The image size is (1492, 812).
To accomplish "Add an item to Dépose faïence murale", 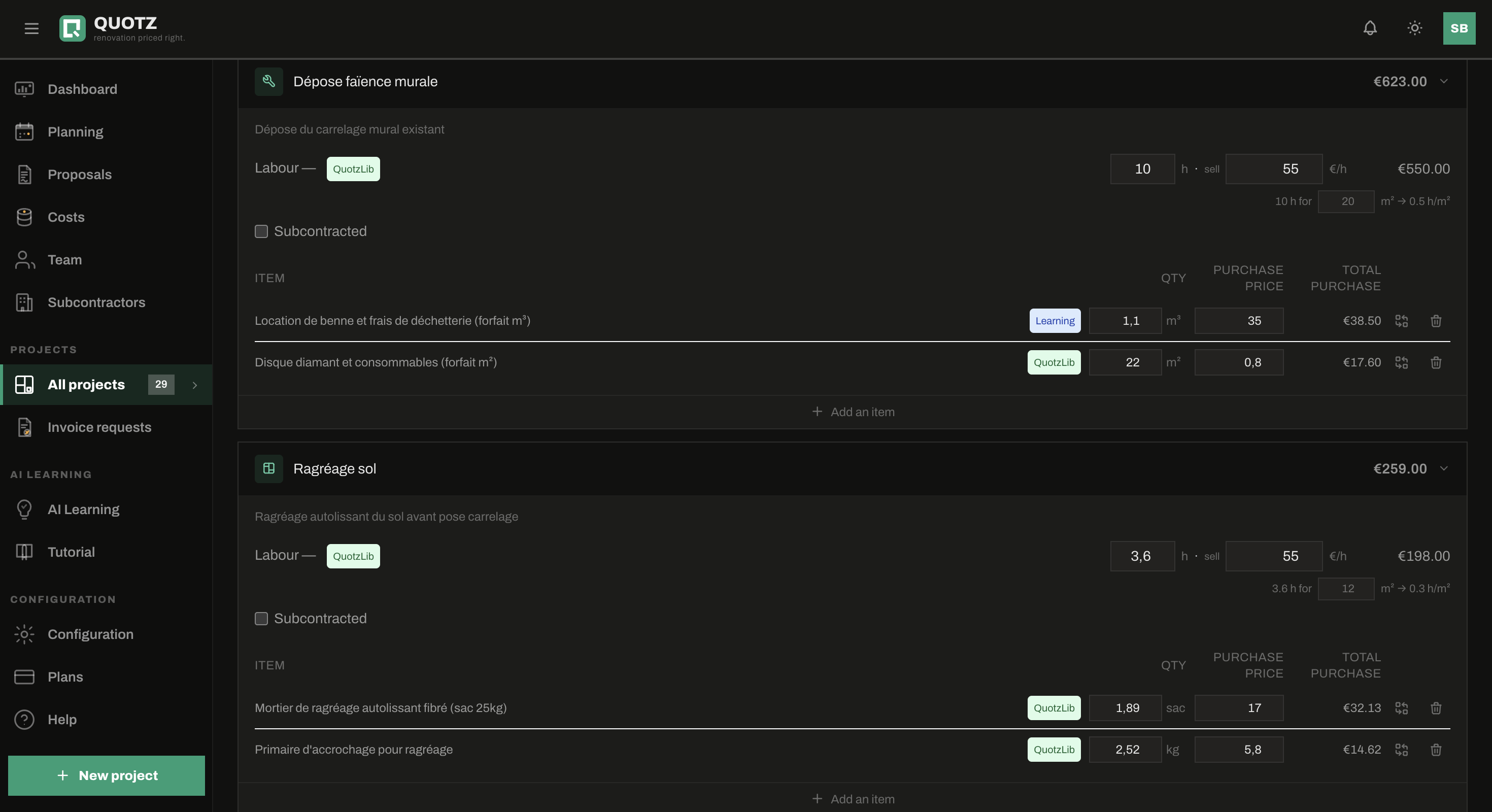I will coord(853,412).
